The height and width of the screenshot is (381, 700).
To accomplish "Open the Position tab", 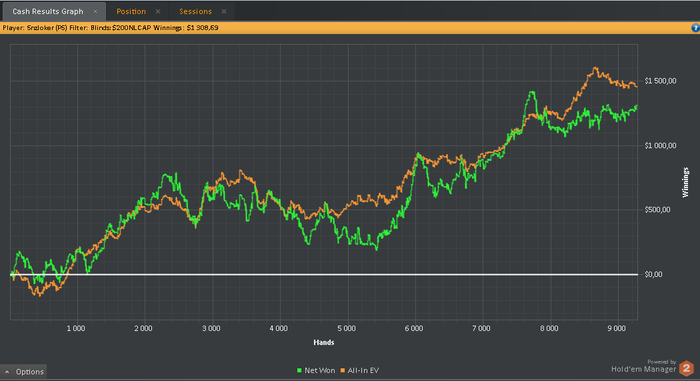I will [x=131, y=12].
